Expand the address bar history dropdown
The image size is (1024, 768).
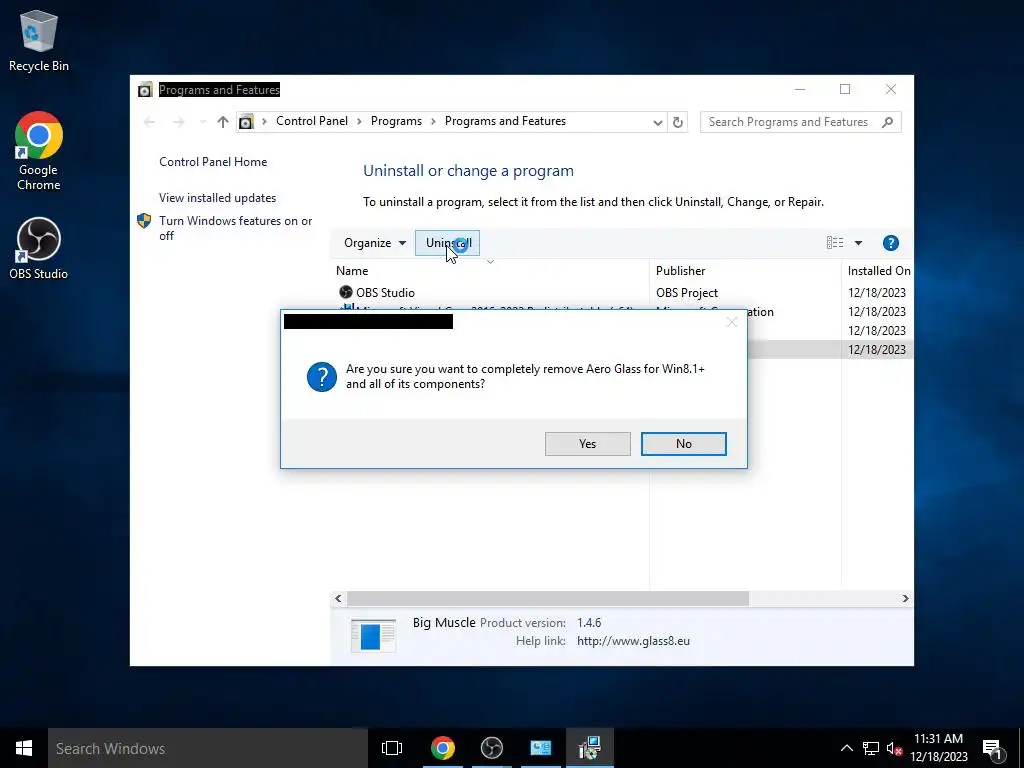point(658,122)
